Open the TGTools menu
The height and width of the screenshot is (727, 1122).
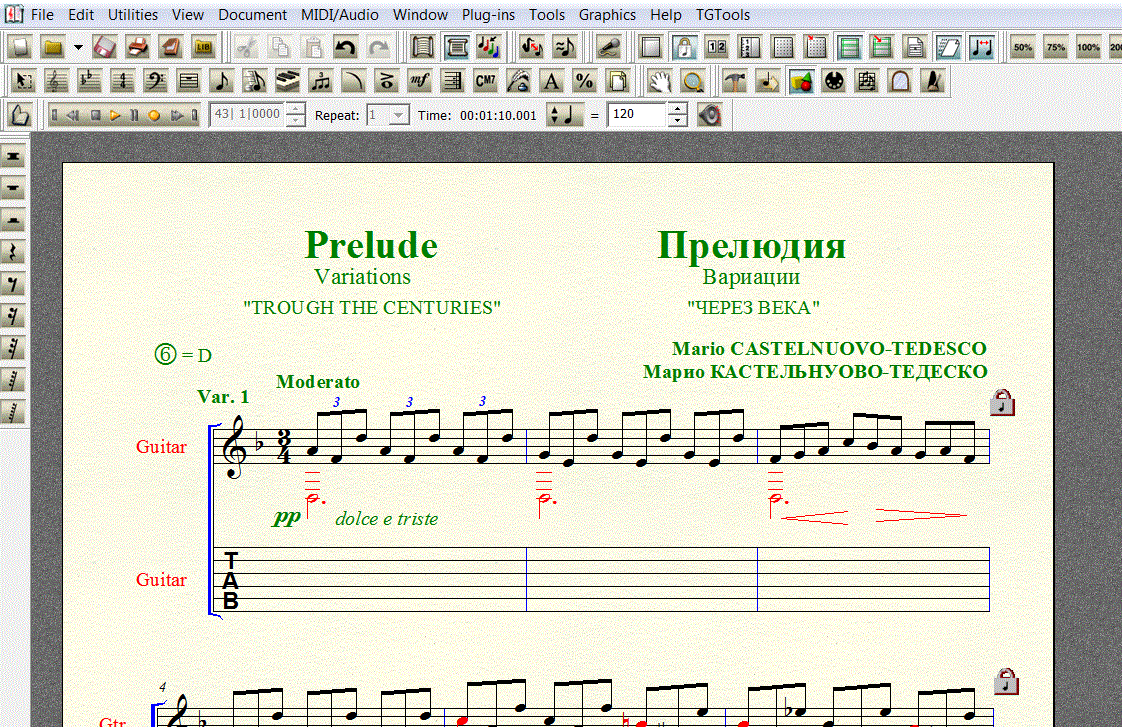(723, 14)
